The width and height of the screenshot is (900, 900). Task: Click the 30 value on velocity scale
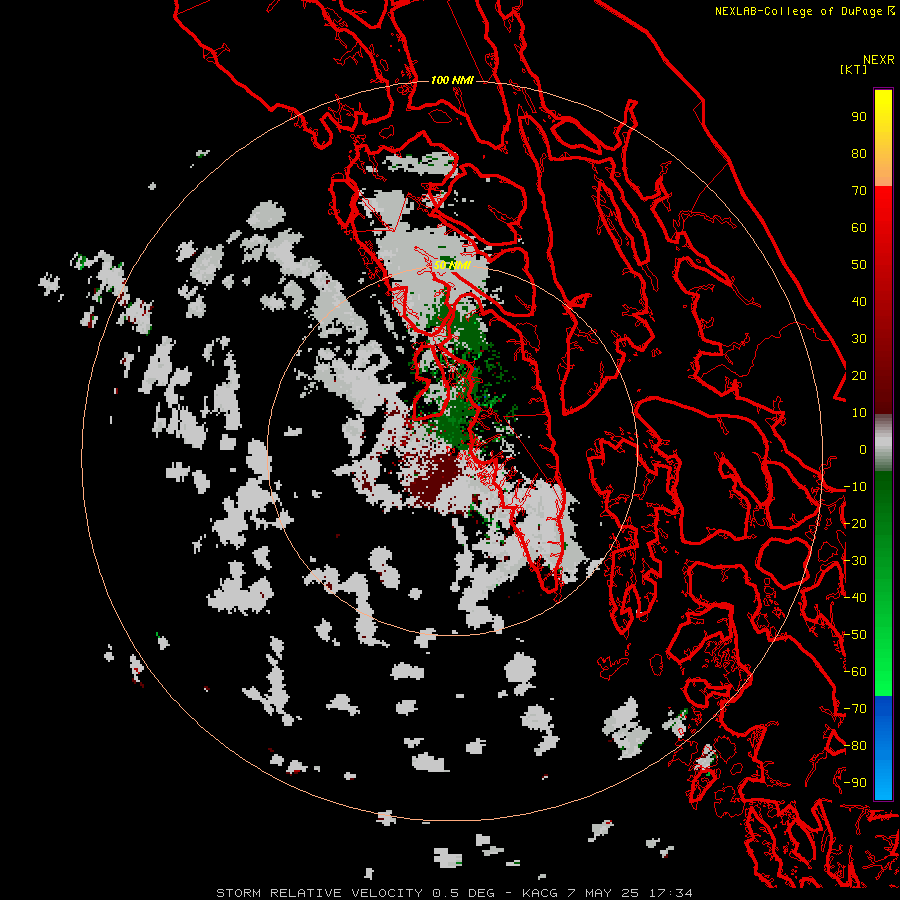point(859,339)
